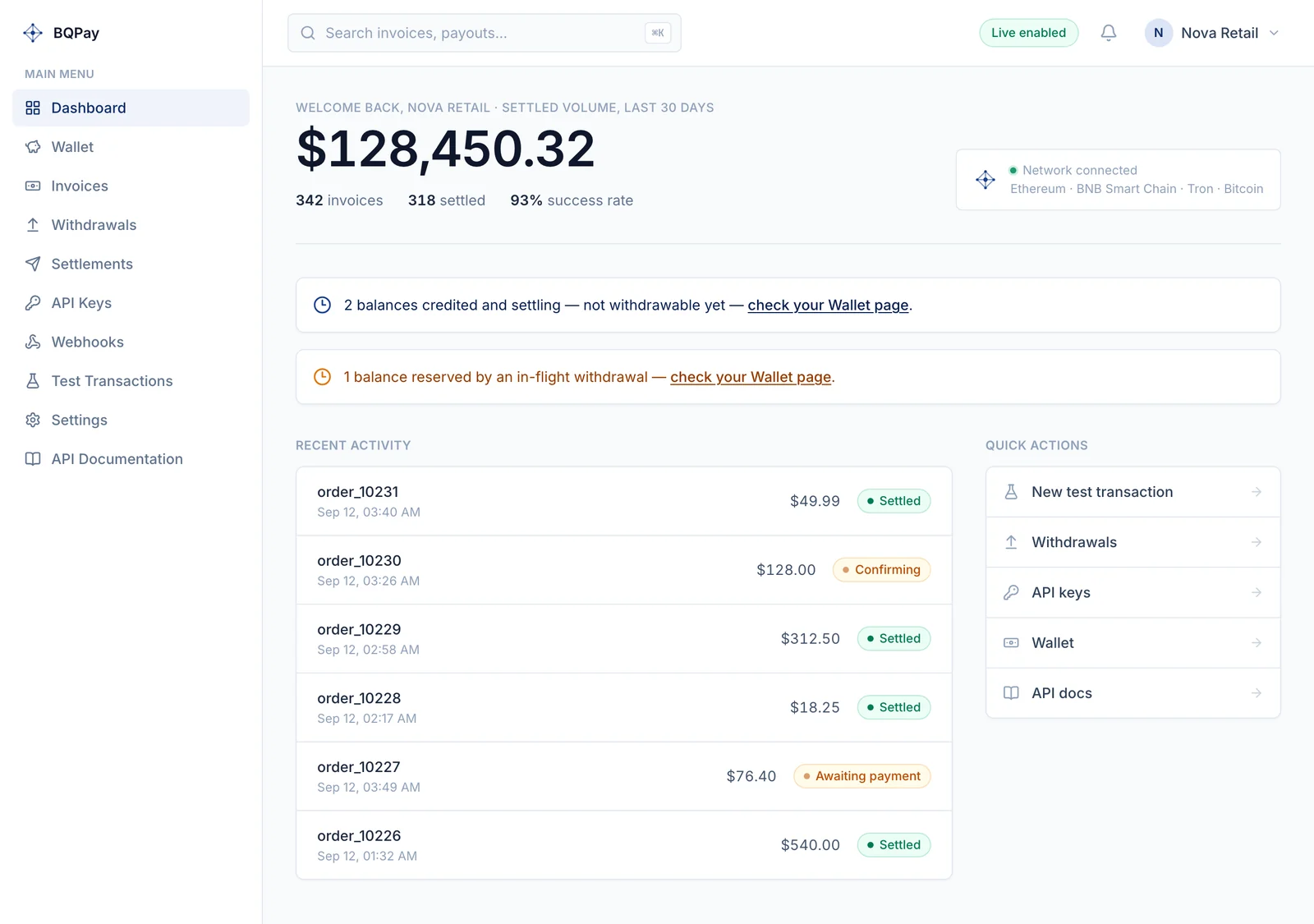The height and width of the screenshot is (924, 1314).
Task: Click the API Documentation book icon
Action: click(x=33, y=459)
